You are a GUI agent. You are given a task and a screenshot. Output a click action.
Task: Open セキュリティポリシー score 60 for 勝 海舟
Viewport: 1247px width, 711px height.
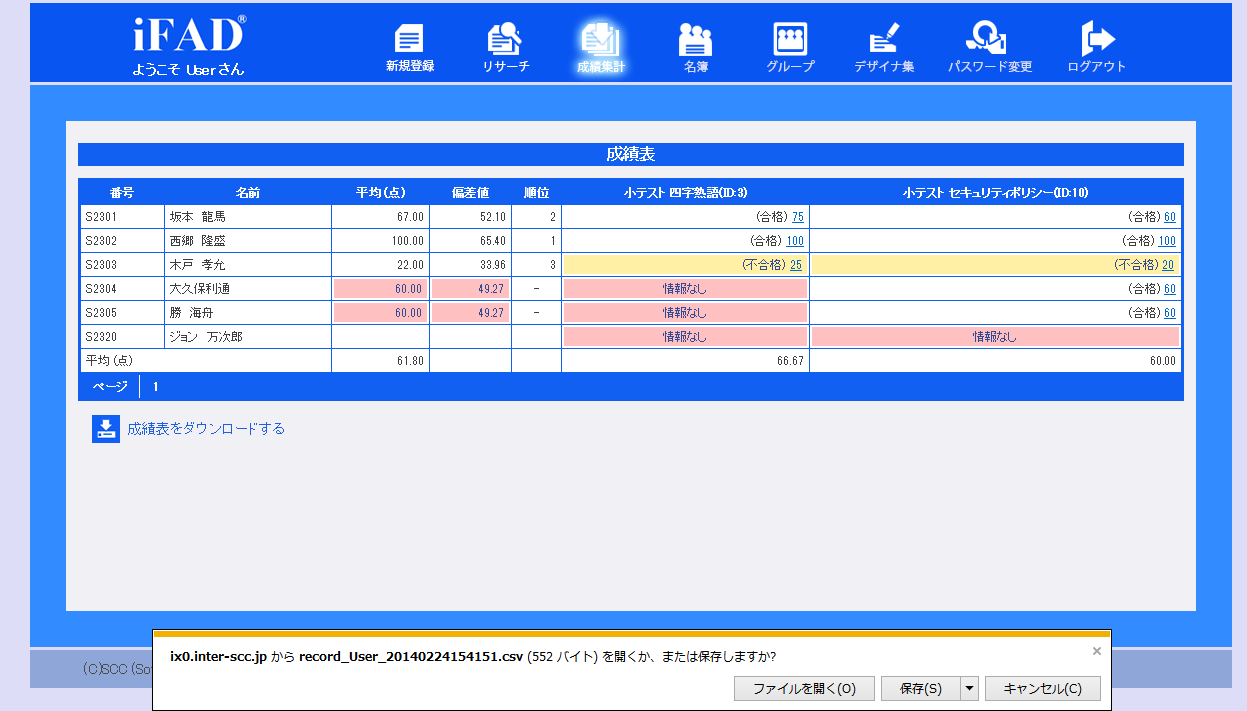[x=1169, y=313]
